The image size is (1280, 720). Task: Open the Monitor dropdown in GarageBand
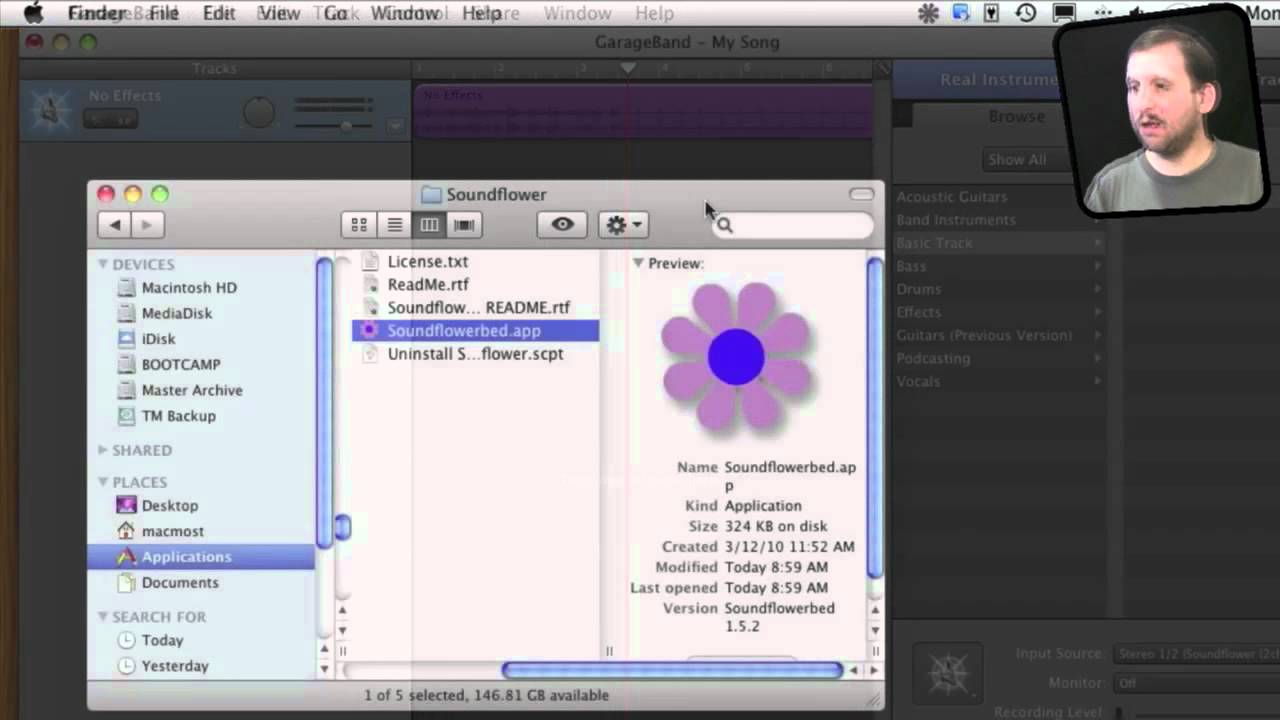(x=1196, y=683)
